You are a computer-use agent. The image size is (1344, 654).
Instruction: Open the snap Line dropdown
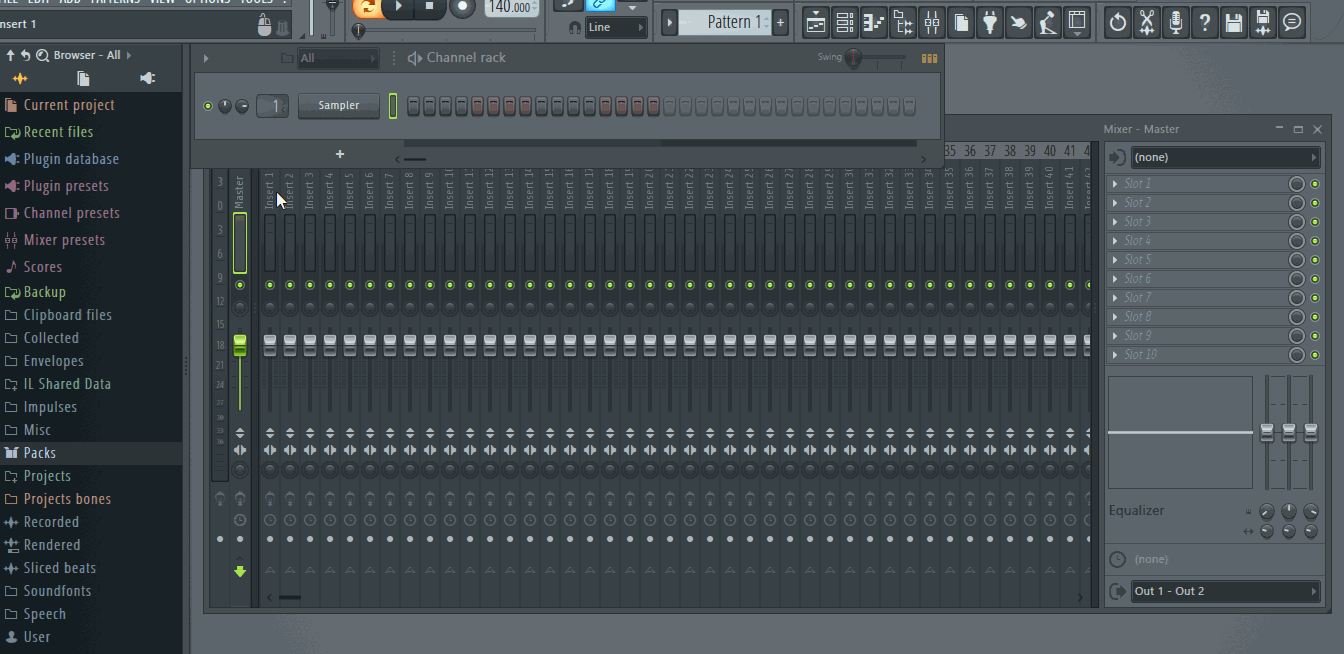pyautogui.click(x=615, y=27)
